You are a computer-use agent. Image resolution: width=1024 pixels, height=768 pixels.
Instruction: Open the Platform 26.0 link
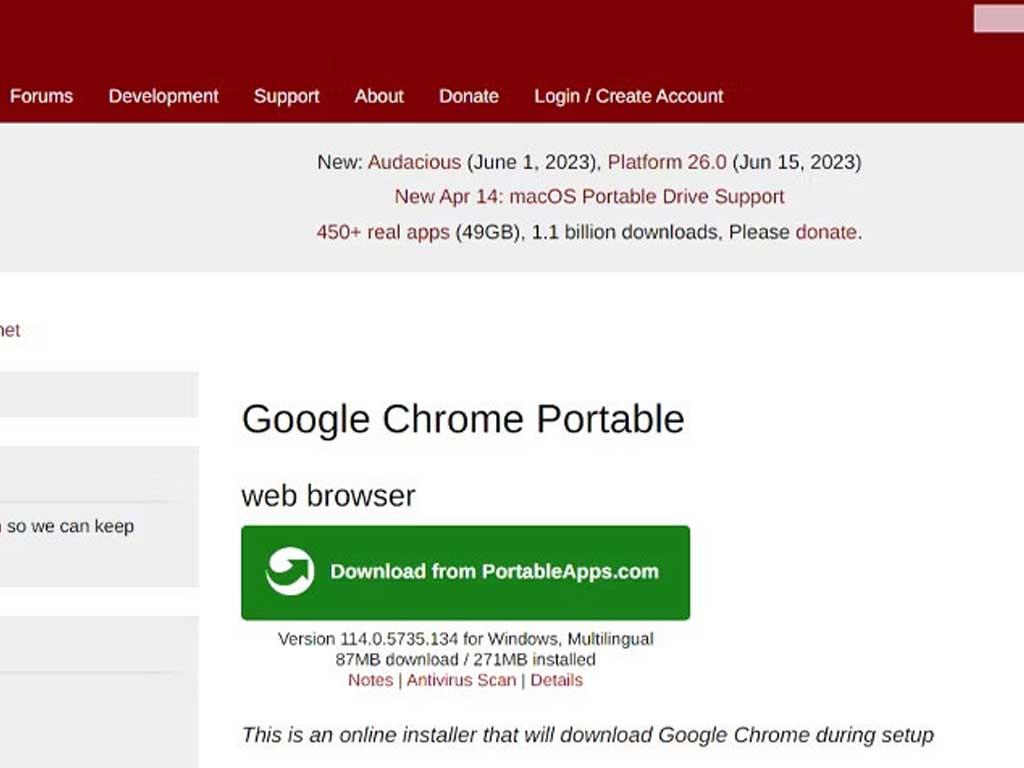click(666, 162)
